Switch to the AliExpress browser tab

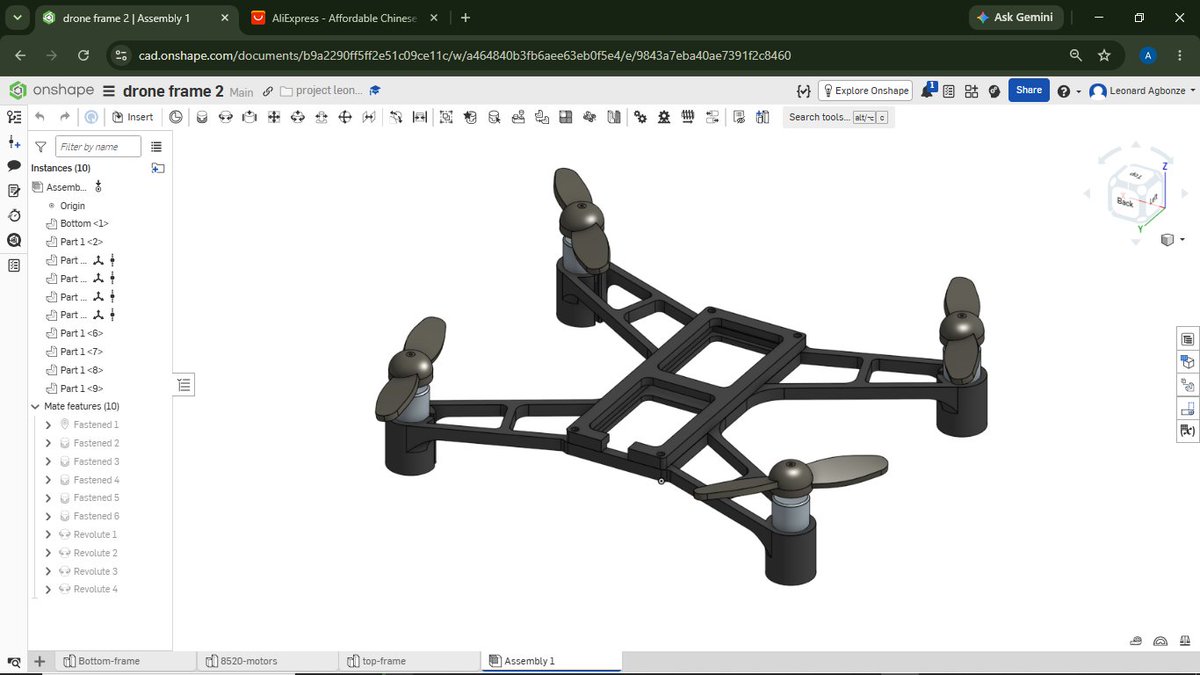[x=343, y=18]
